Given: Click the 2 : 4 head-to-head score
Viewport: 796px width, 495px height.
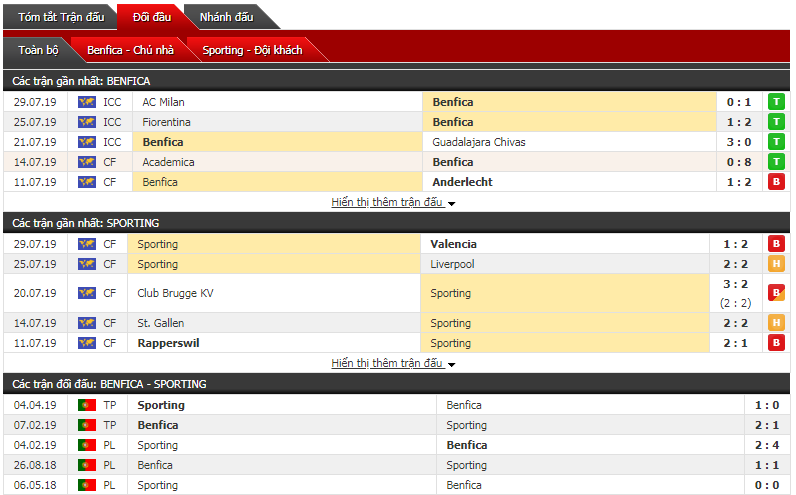Looking at the screenshot, I should (x=767, y=445).
